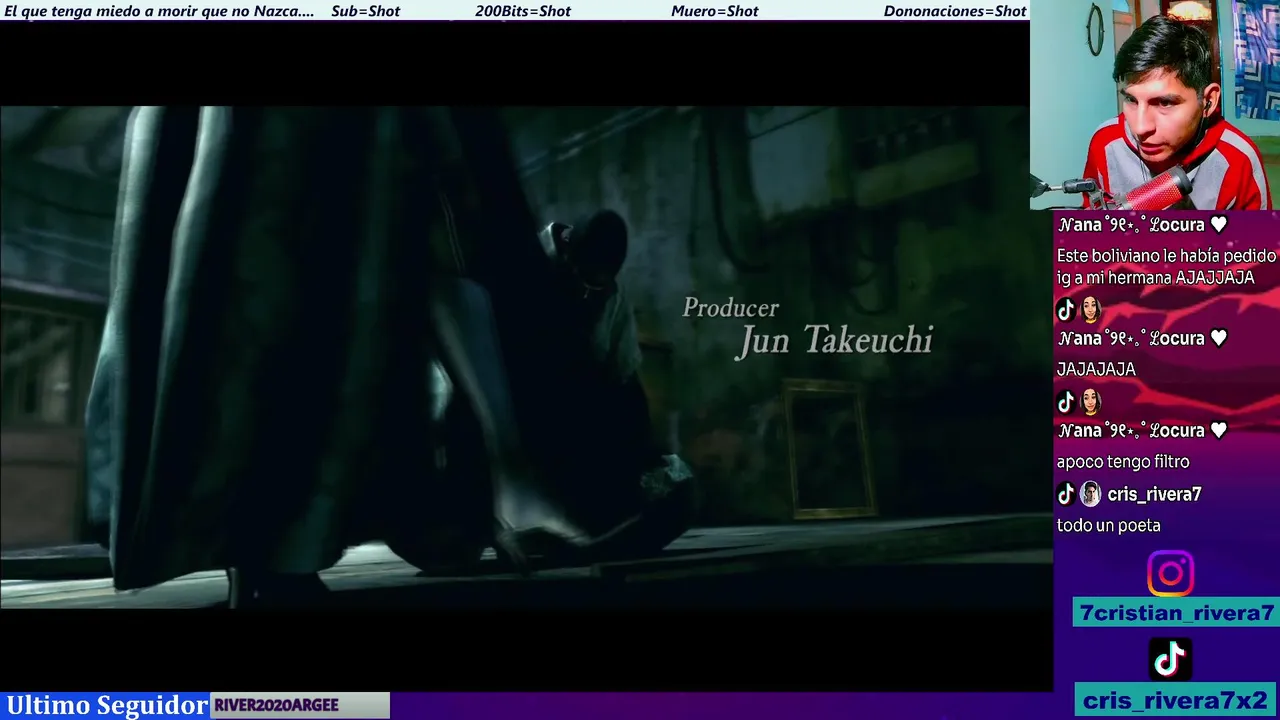Screen dimensions: 1280x720
Task: Click the 'Muero=Shot' text in the top banner
Action: coord(714,11)
